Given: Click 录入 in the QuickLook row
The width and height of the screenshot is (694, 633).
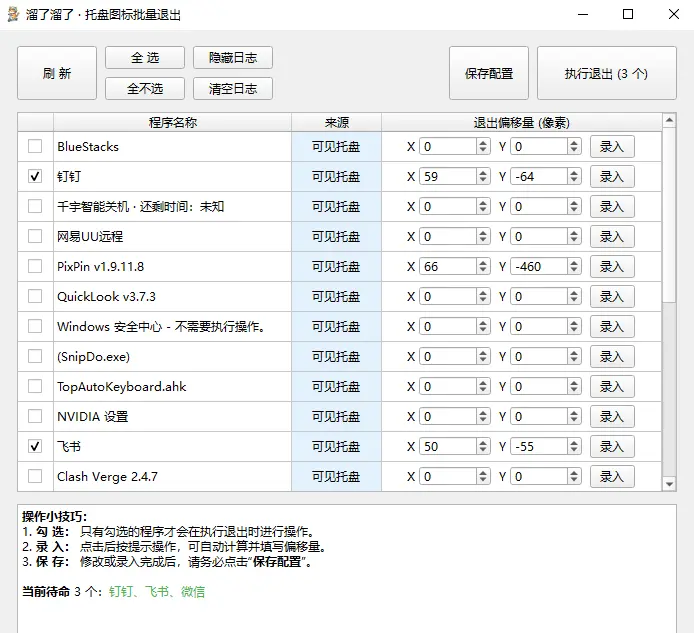Looking at the screenshot, I should tap(612, 297).
